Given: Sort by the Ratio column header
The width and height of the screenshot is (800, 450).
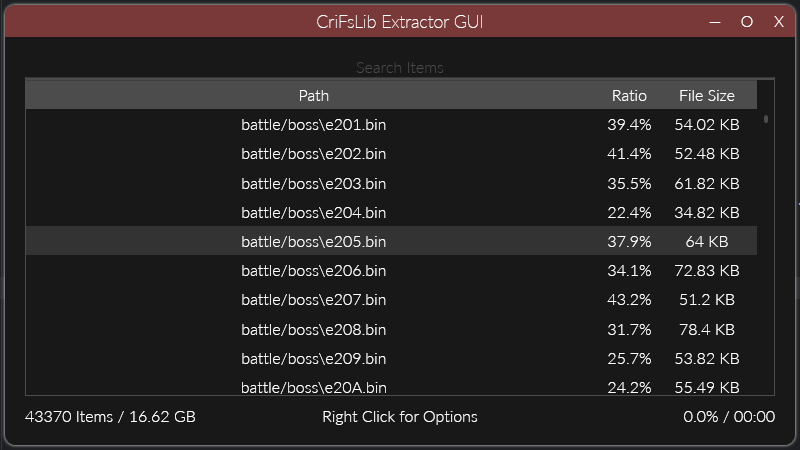Looking at the screenshot, I should pos(629,96).
